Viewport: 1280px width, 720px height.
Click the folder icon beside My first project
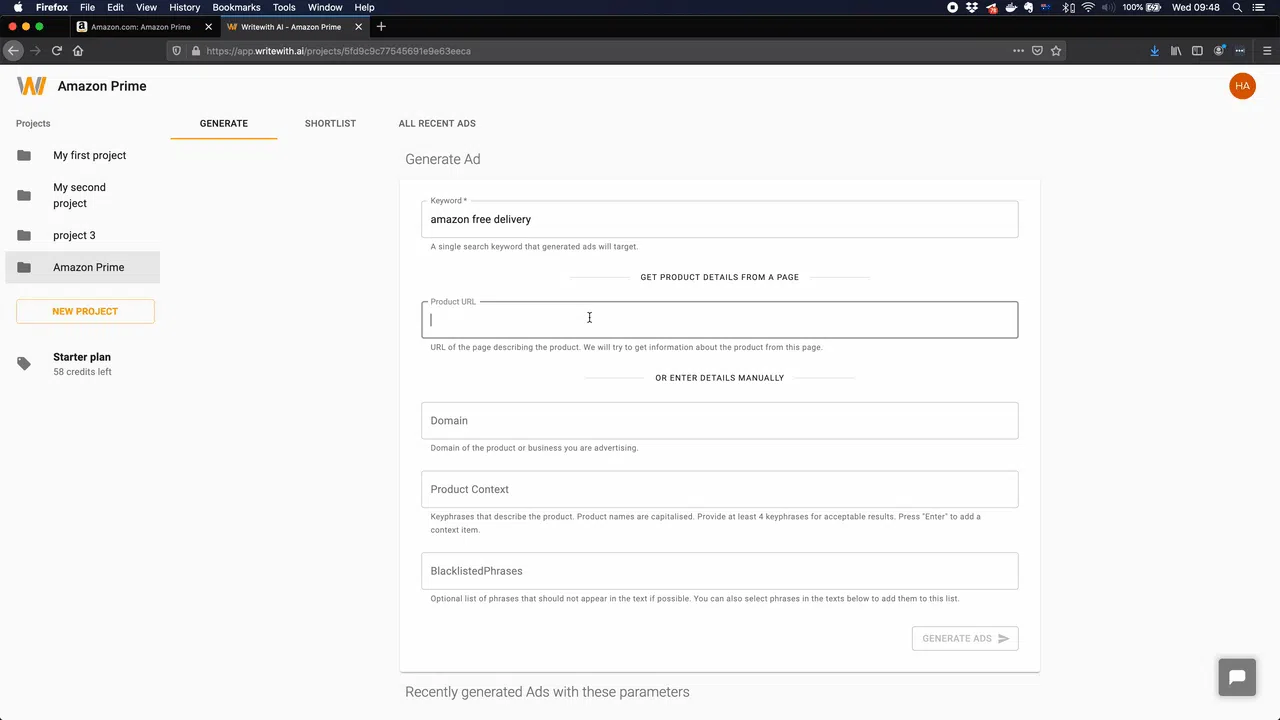pyautogui.click(x=24, y=155)
